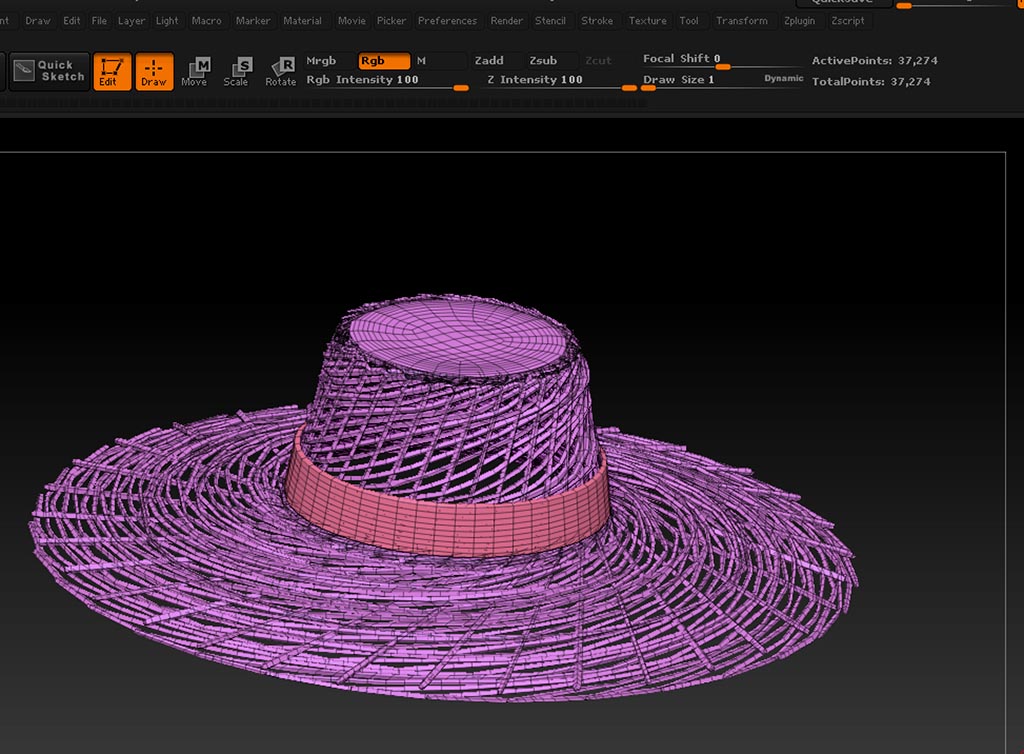Click the Z Intensity slider
Screen dimensions: 1024x754
pos(561,80)
